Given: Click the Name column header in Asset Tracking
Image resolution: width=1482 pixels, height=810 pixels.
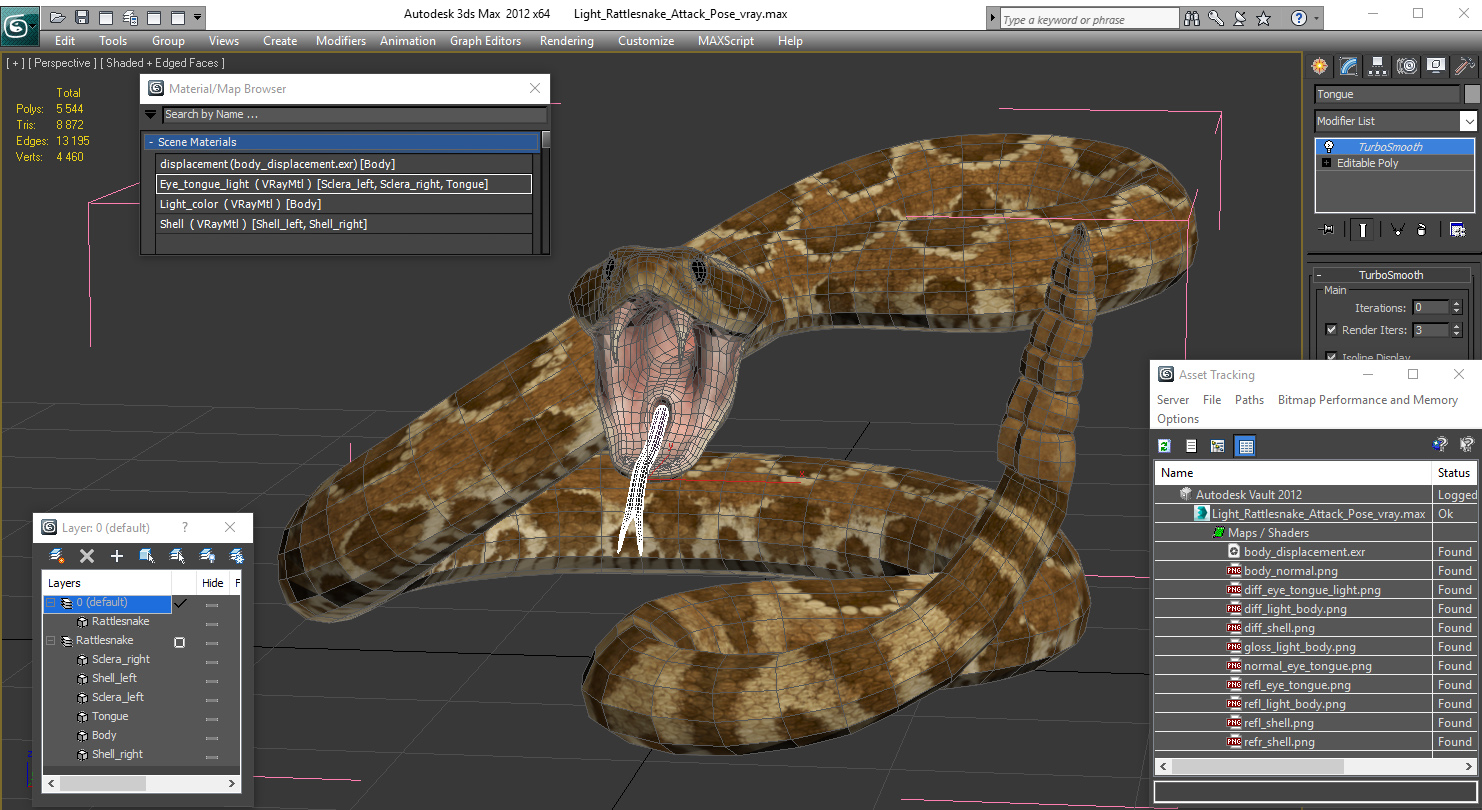Looking at the screenshot, I should point(1293,473).
